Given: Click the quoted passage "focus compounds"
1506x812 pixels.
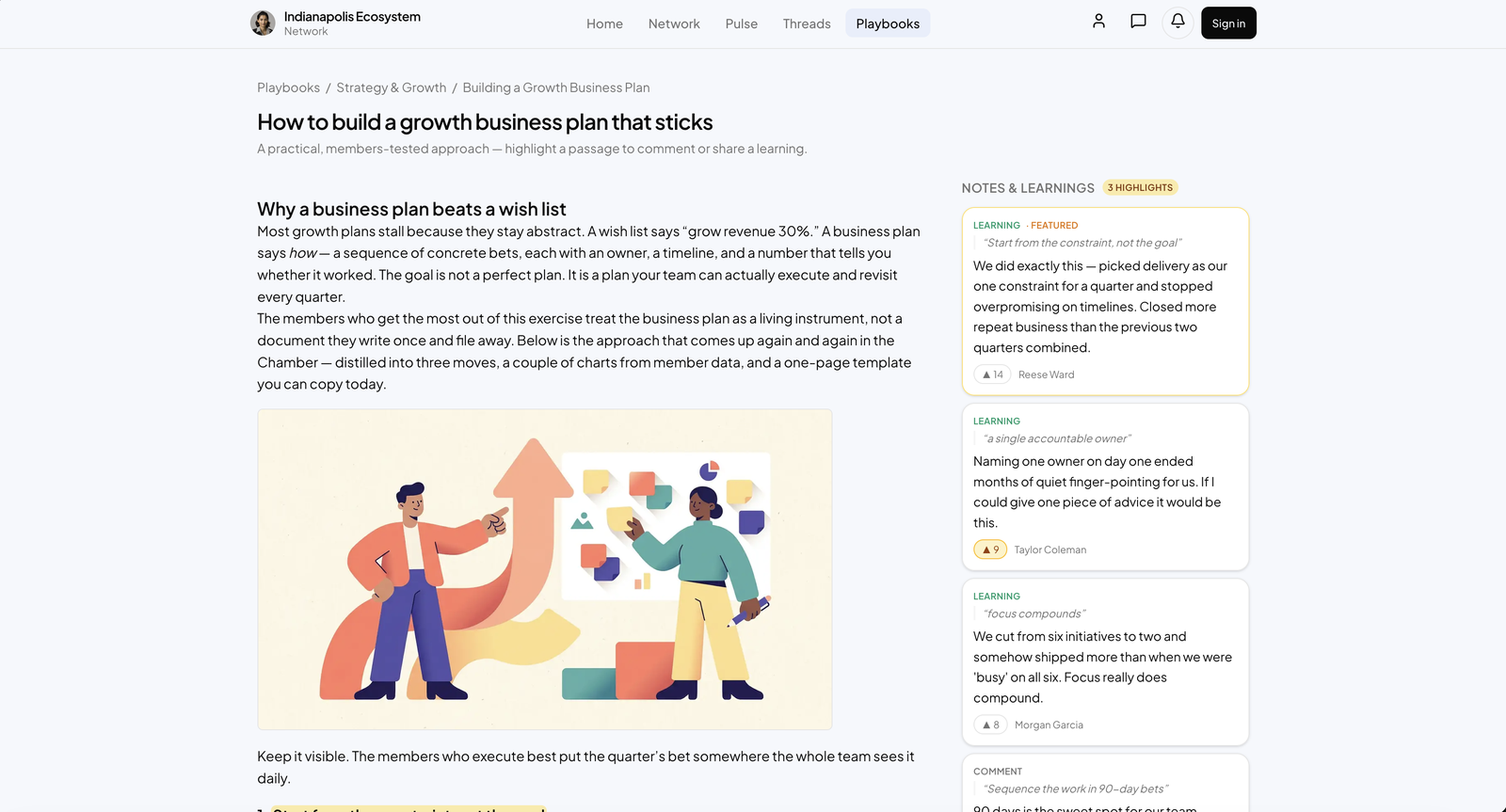Looking at the screenshot, I should point(1034,613).
